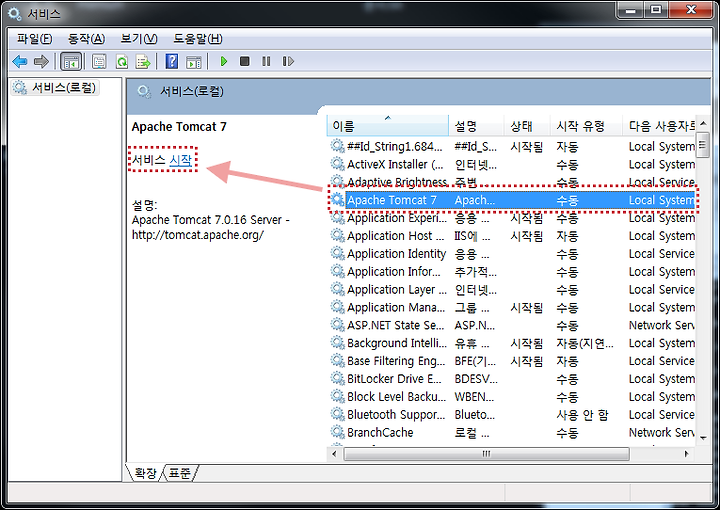Click the 서비스(로컬) header gear icon
This screenshot has height=510, width=720.
[x=144, y=91]
